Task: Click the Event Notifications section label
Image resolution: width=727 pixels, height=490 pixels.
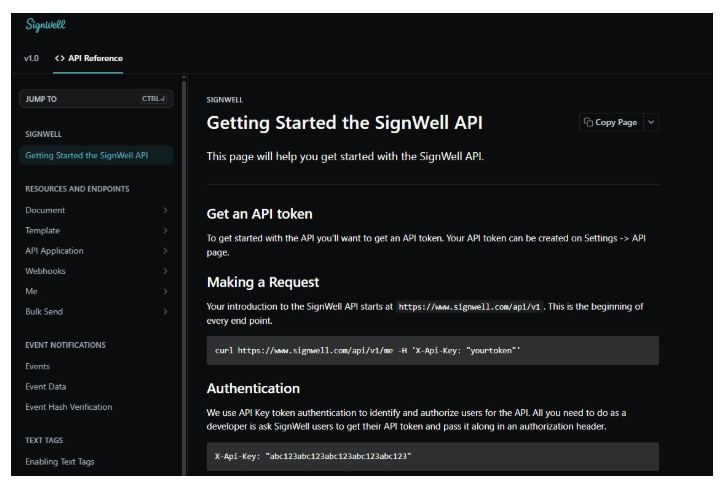Action: 65,345
